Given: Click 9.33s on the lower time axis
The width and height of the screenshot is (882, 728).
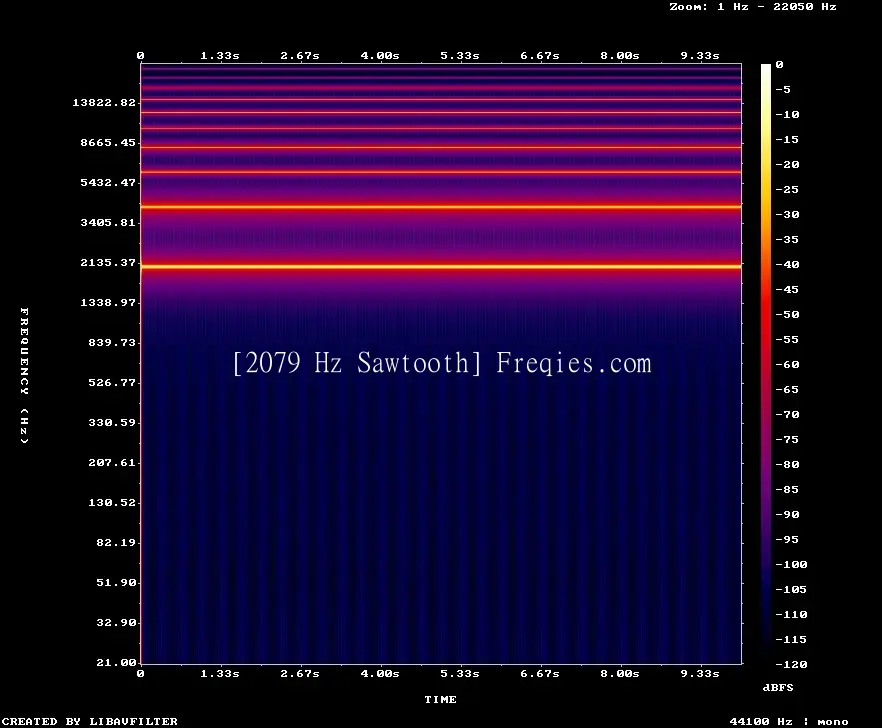Looking at the screenshot, I should 700,673.
